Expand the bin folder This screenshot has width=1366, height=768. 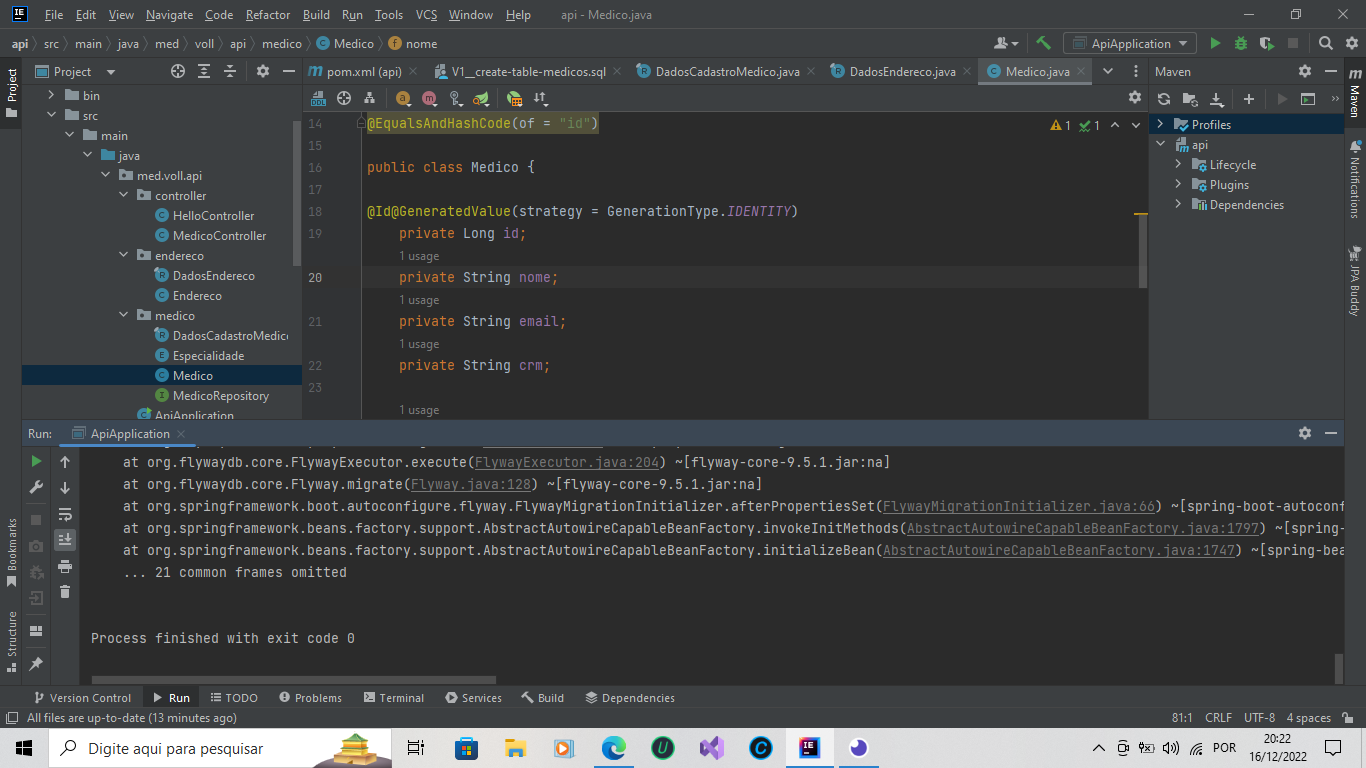click(52, 95)
